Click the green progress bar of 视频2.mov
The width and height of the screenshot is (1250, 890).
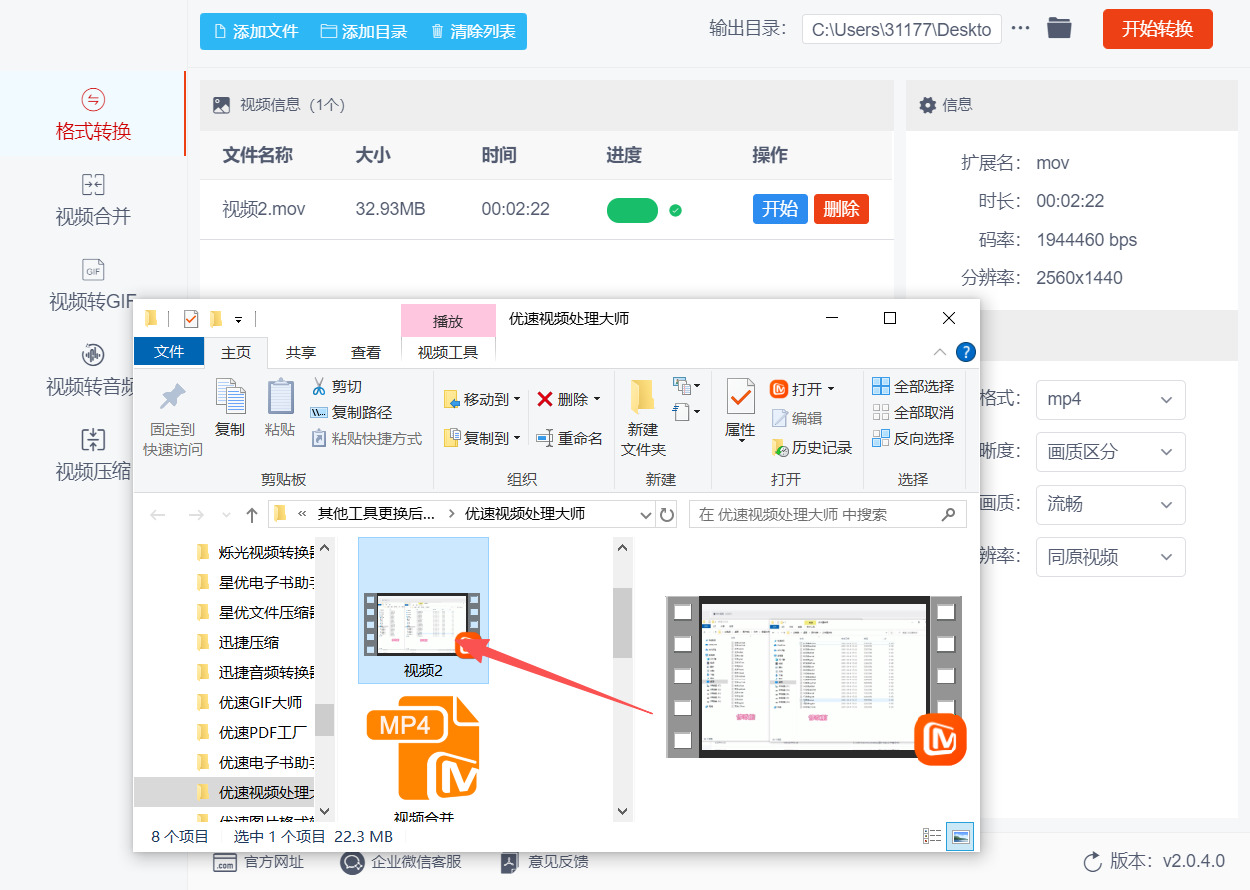pyautogui.click(x=632, y=210)
